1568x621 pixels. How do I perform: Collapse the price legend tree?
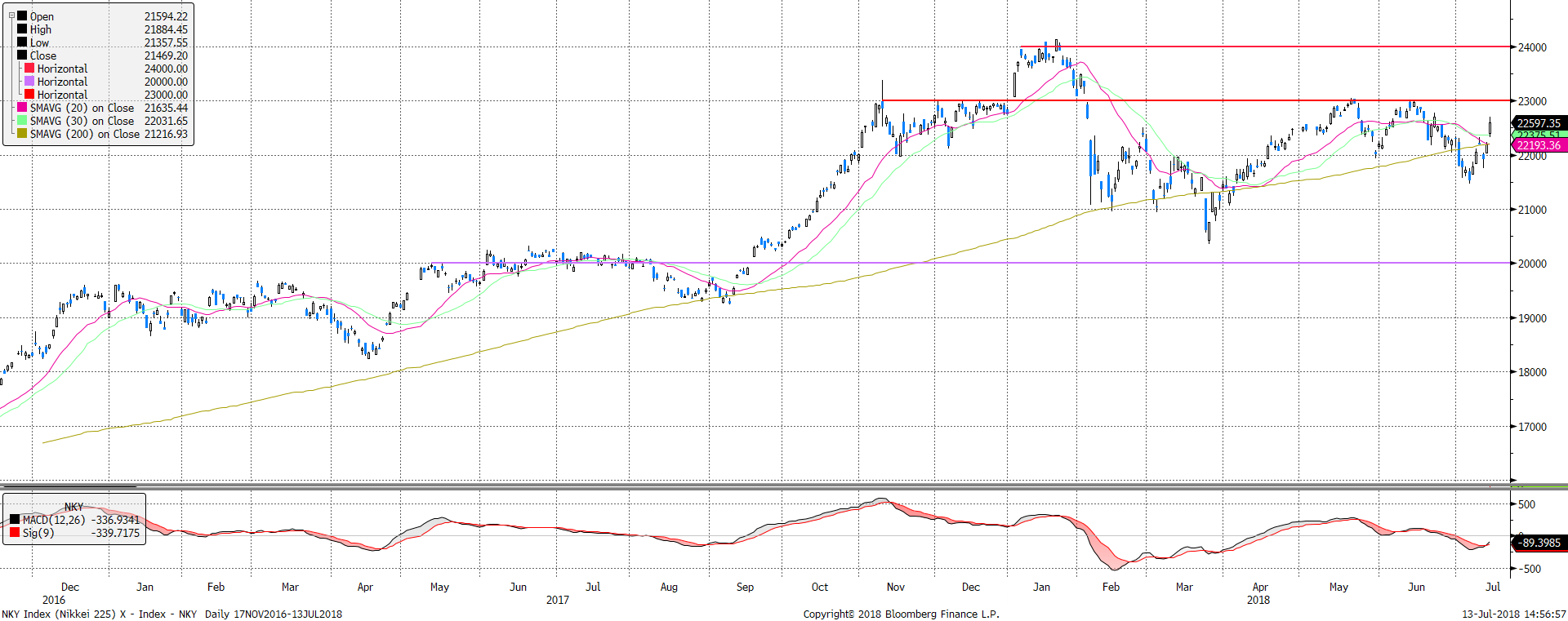11,16
